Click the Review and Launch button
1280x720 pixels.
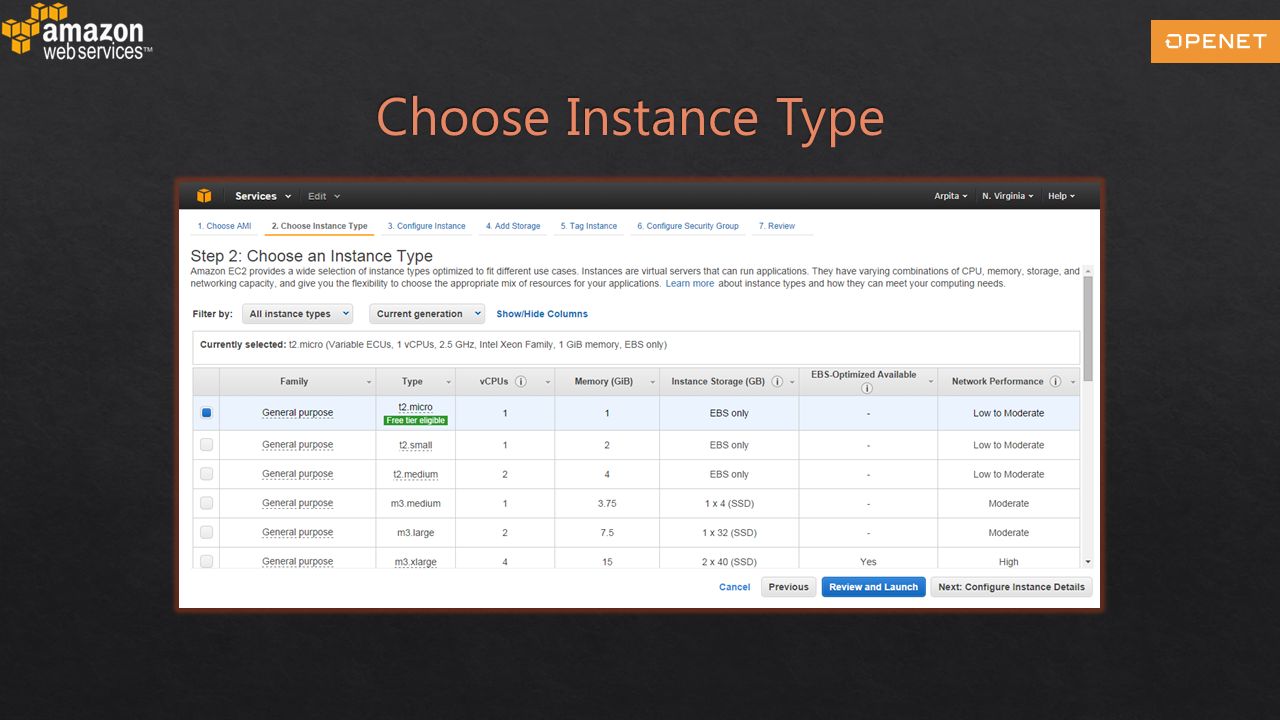(873, 587)
